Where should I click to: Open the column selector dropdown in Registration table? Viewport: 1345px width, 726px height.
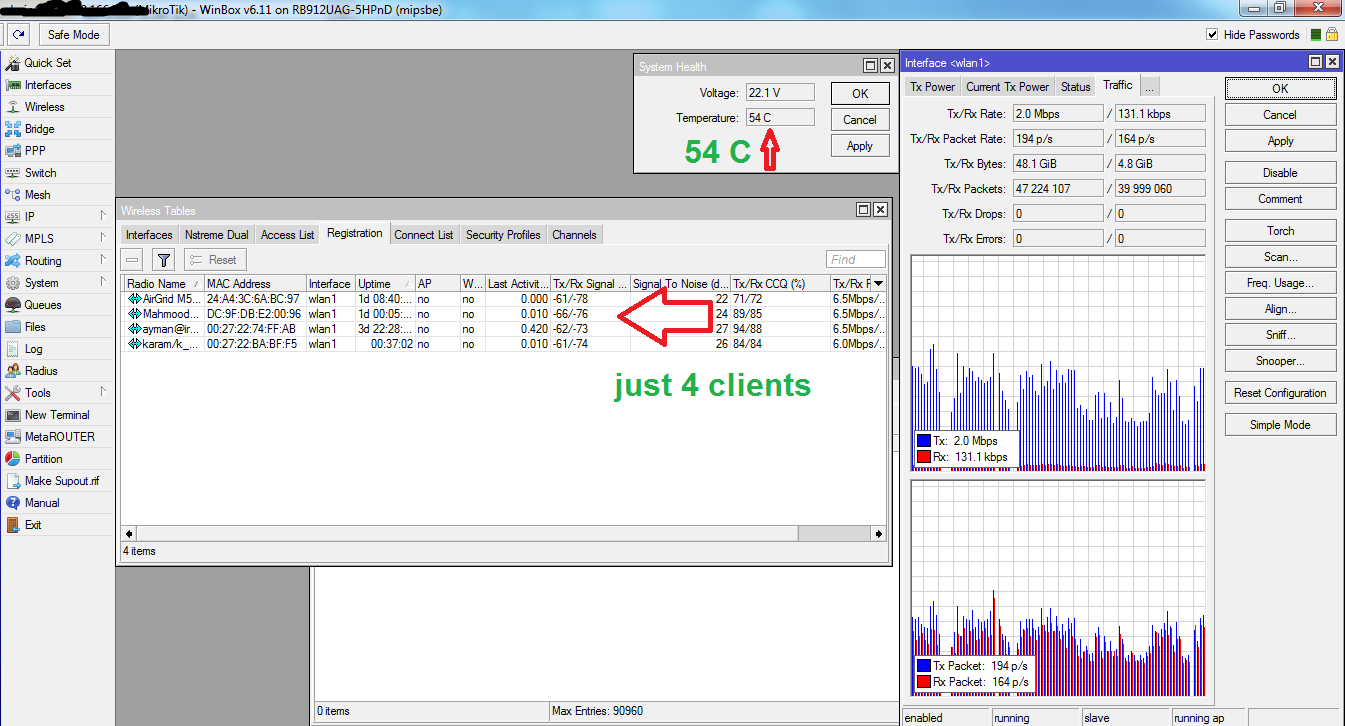(879, 284)
